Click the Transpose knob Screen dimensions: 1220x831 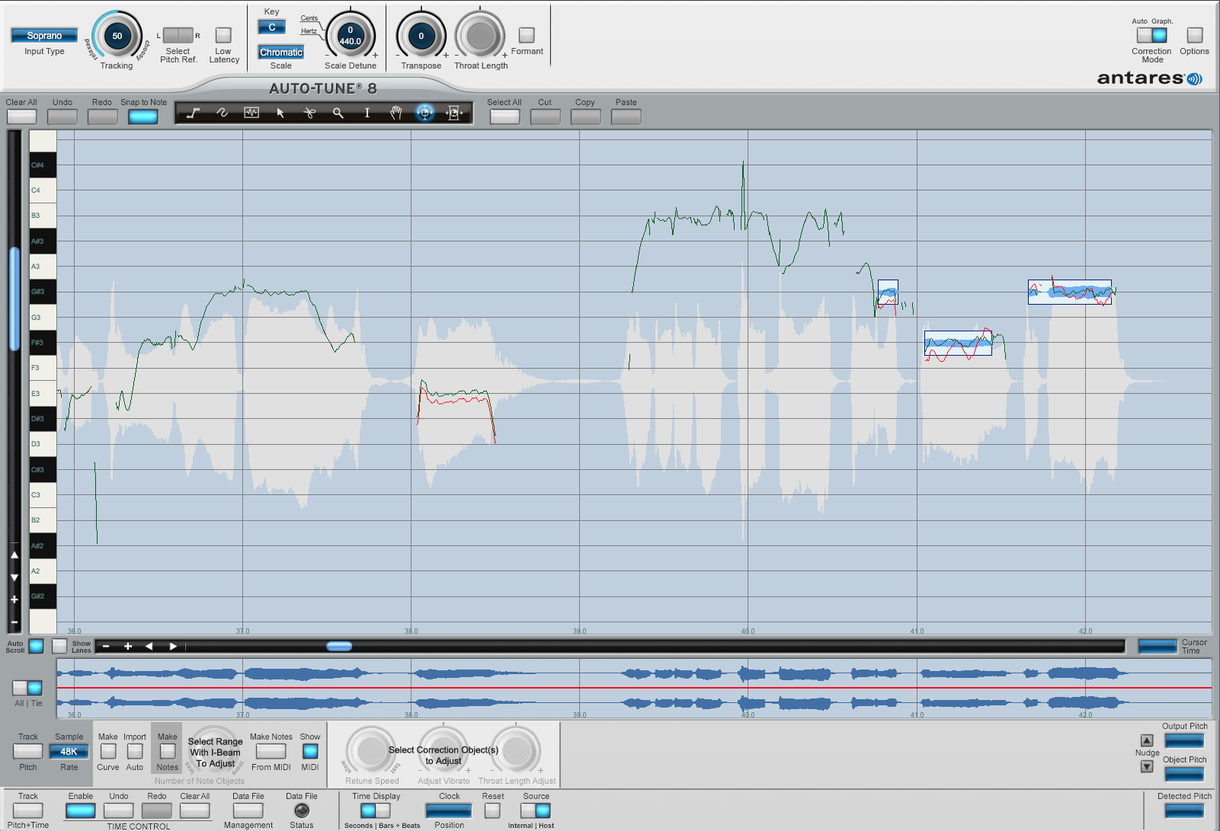[421, 36]
